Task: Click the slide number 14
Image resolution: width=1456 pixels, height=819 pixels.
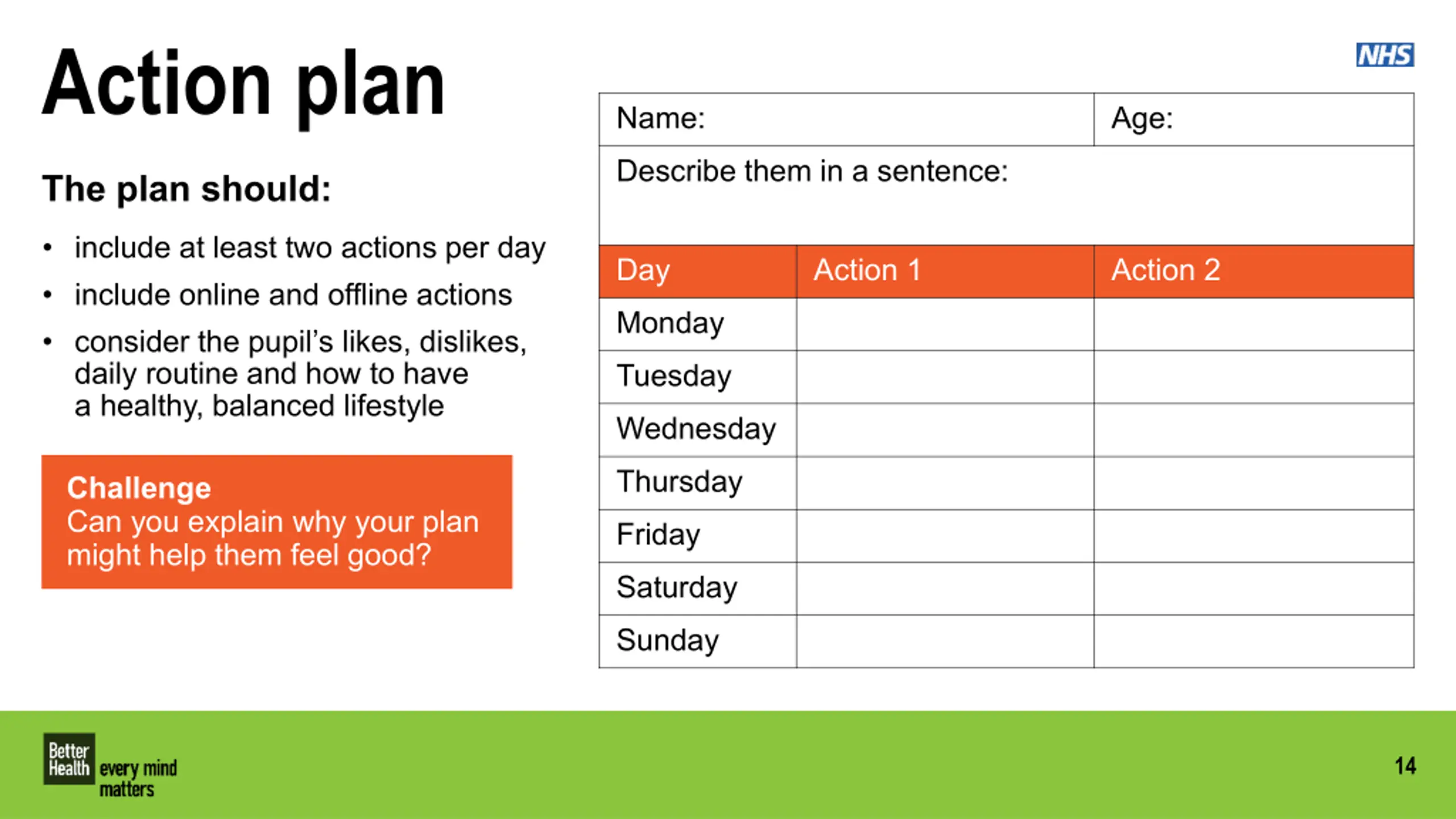Action: 1405,766
